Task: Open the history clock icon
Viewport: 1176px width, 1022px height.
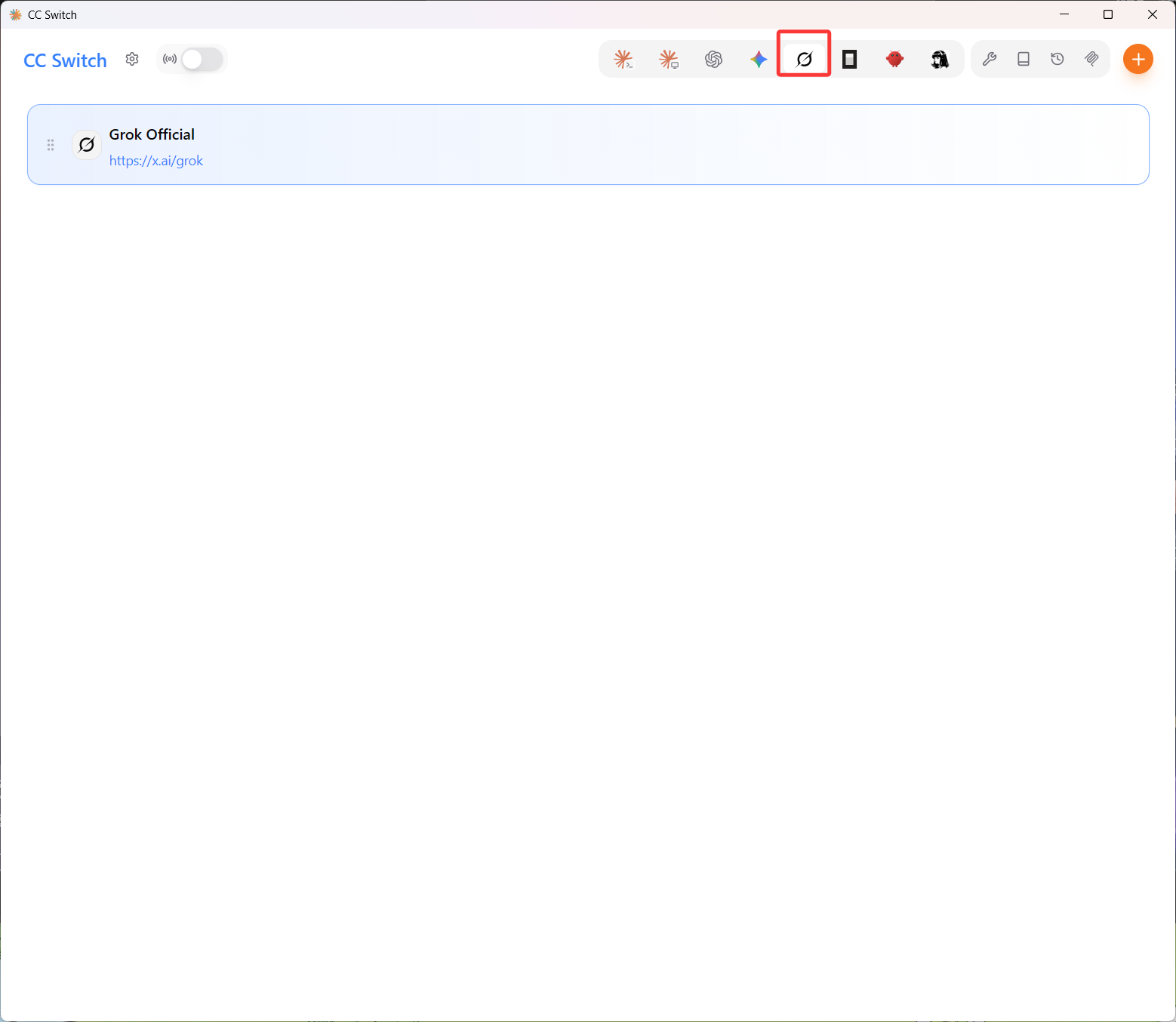Action: (x=1057, y=59)
